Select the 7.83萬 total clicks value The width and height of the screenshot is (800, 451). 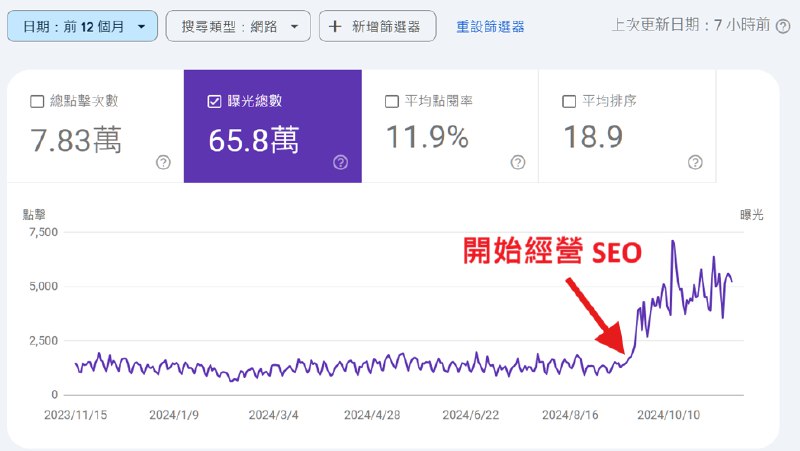[x=76, y=140]
